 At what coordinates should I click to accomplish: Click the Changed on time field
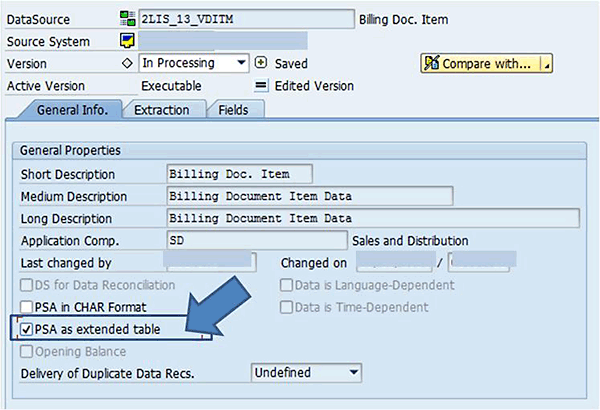coord(482,262)
